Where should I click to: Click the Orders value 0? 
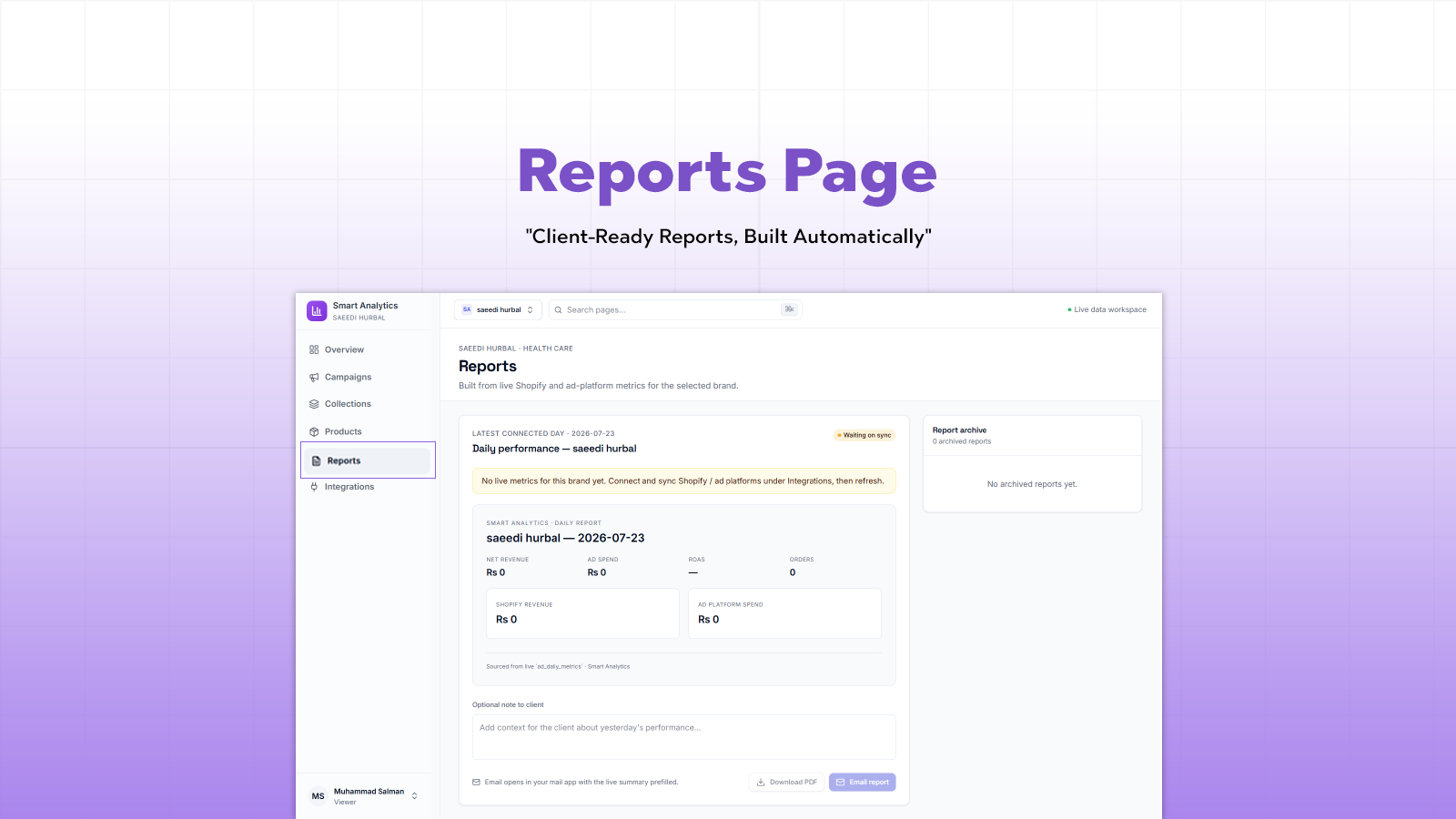793,572
